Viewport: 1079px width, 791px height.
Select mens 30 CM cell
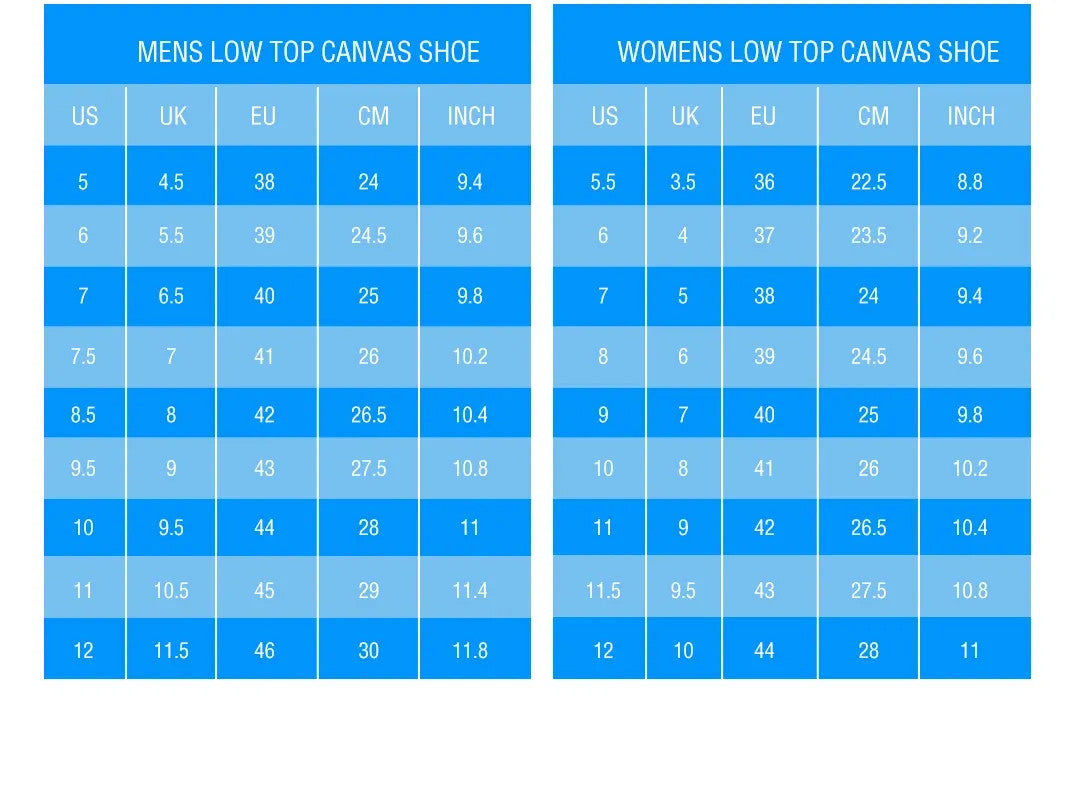(x=369, y=650)
